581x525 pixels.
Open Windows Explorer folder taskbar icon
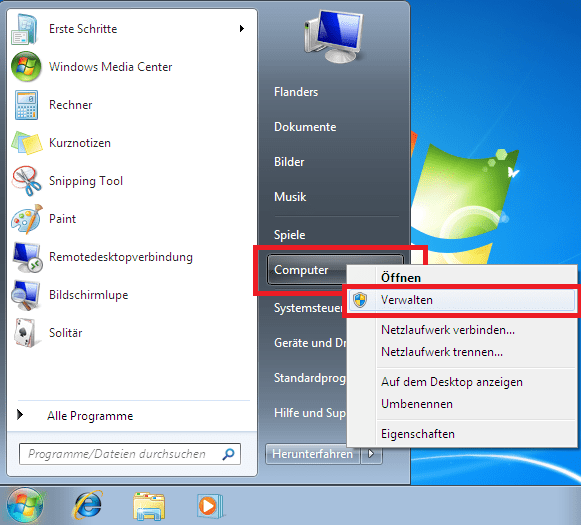click(149, 506)
